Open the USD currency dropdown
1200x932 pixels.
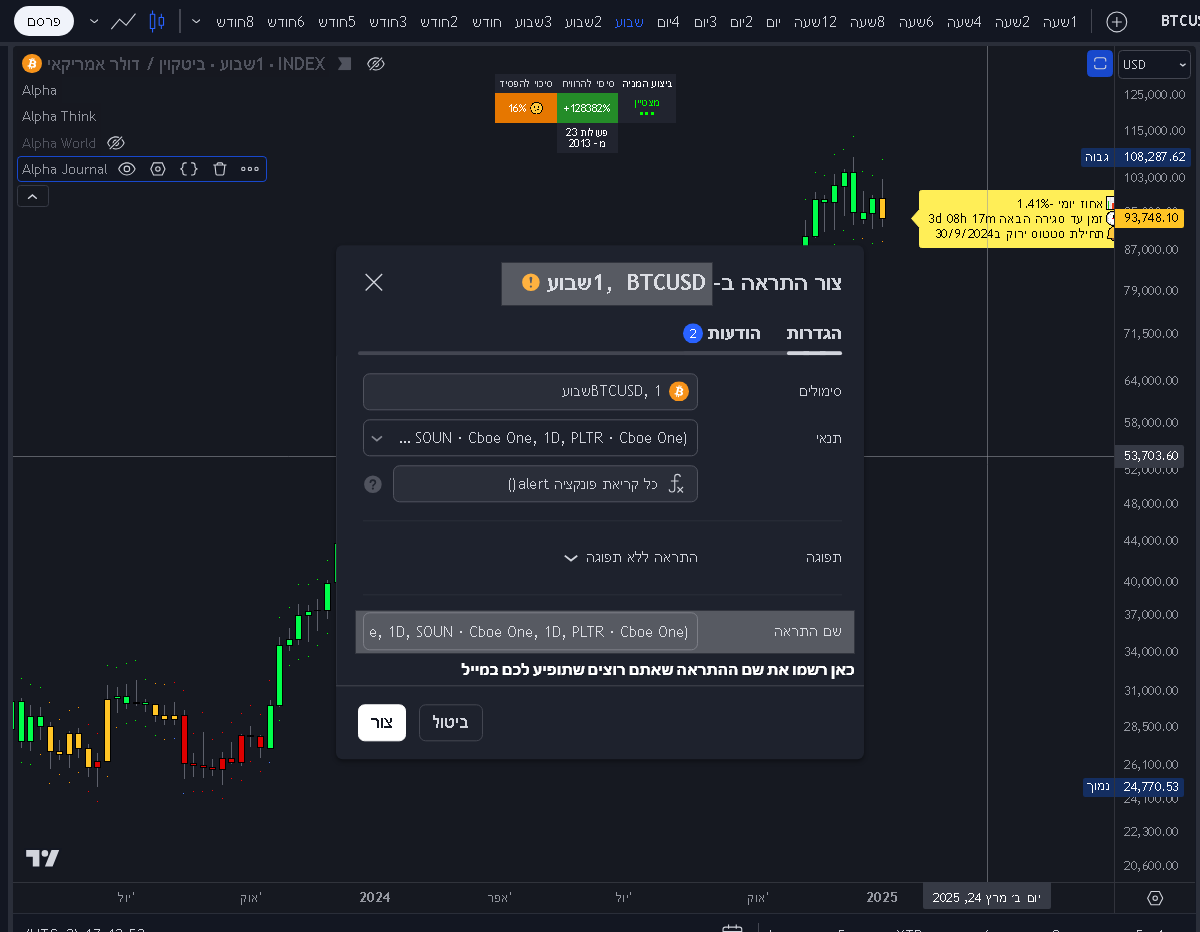tap(1153, 64)
